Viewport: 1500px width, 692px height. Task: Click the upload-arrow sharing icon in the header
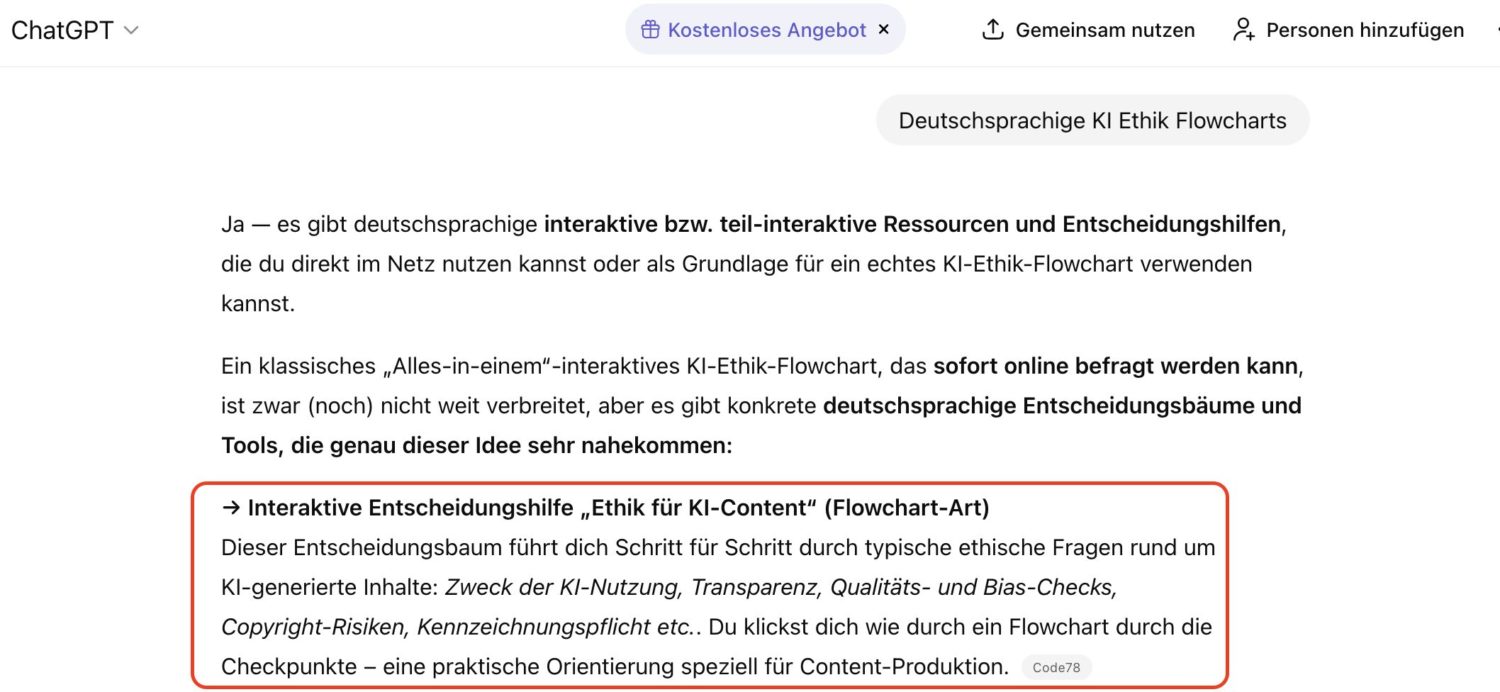pos(992,29)
